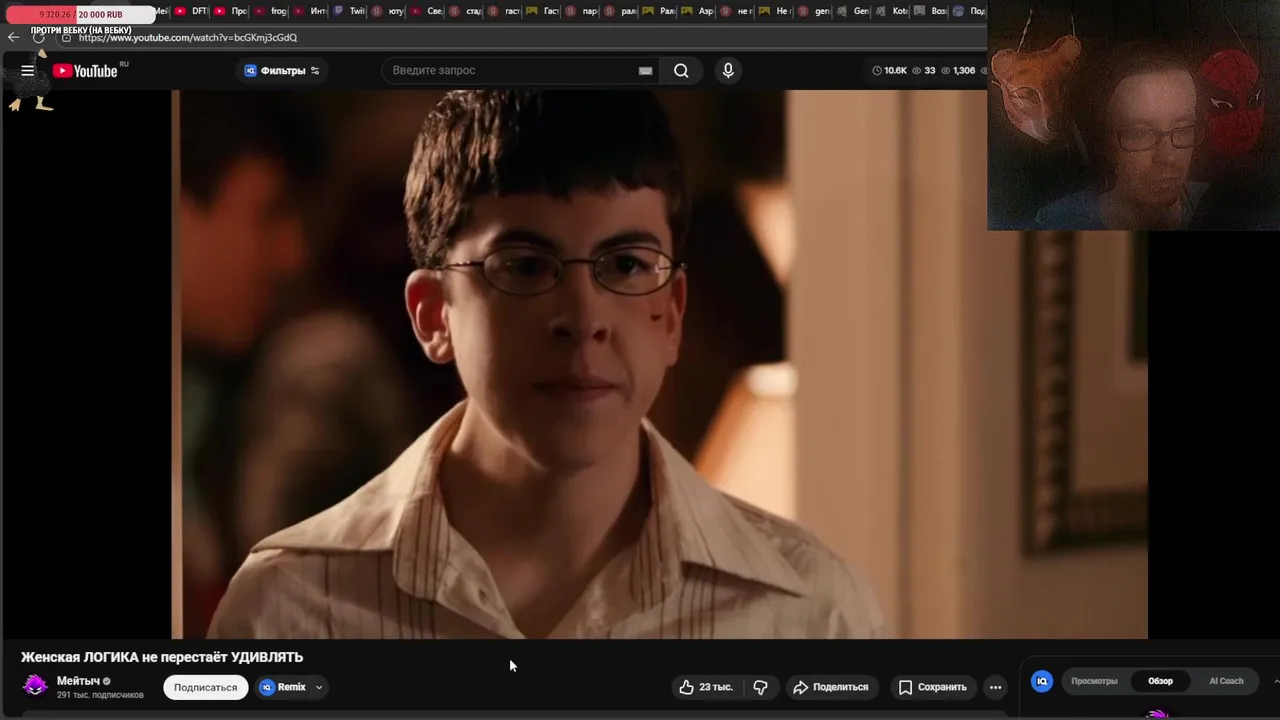Go back with the browser back arrow
The height and width of the screenshot is (720, 1280).
(x=13, y=37)
